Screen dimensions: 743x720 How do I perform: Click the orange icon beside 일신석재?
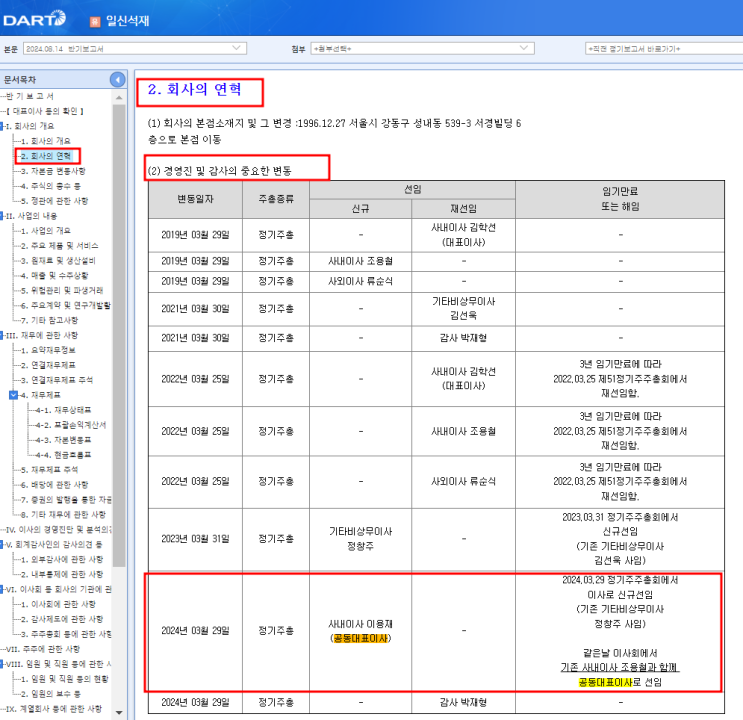tap(95, 22)
